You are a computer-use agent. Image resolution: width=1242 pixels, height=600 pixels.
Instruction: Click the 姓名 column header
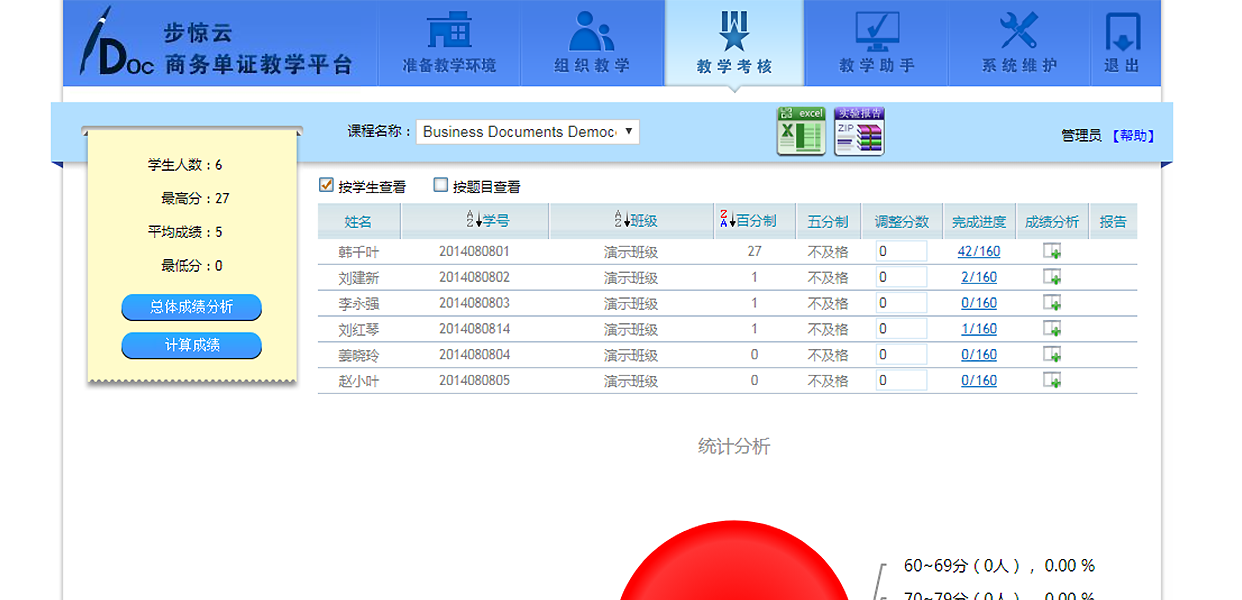pyautogui.click(x=358, y=222)
